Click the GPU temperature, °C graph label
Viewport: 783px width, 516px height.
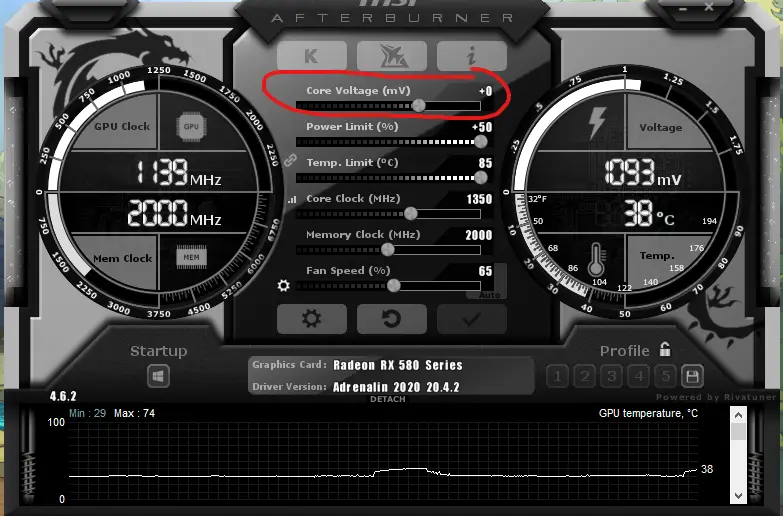[648, 414]
